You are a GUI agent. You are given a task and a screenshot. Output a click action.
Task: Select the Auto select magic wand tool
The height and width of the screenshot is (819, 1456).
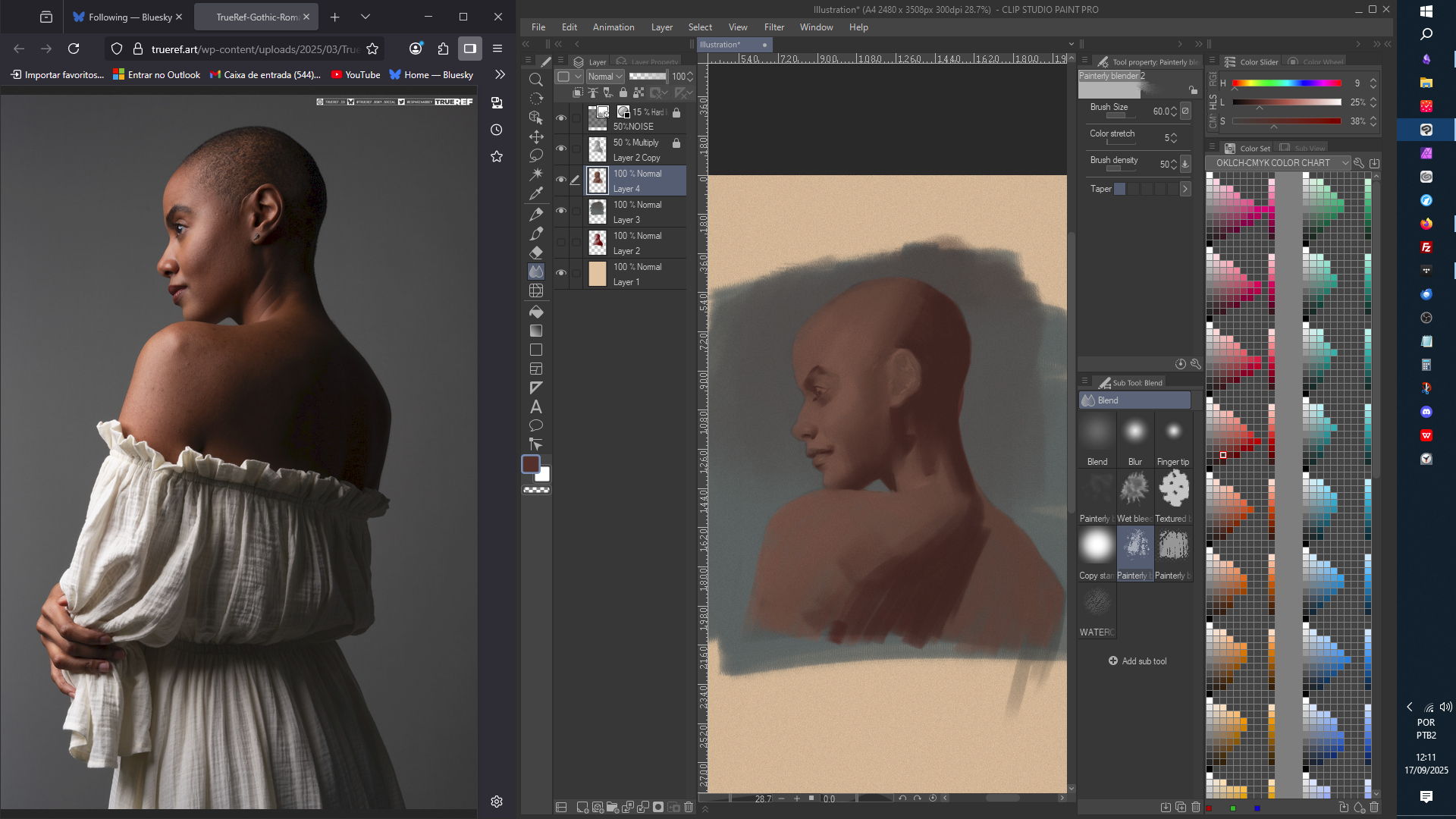[536, 174]
